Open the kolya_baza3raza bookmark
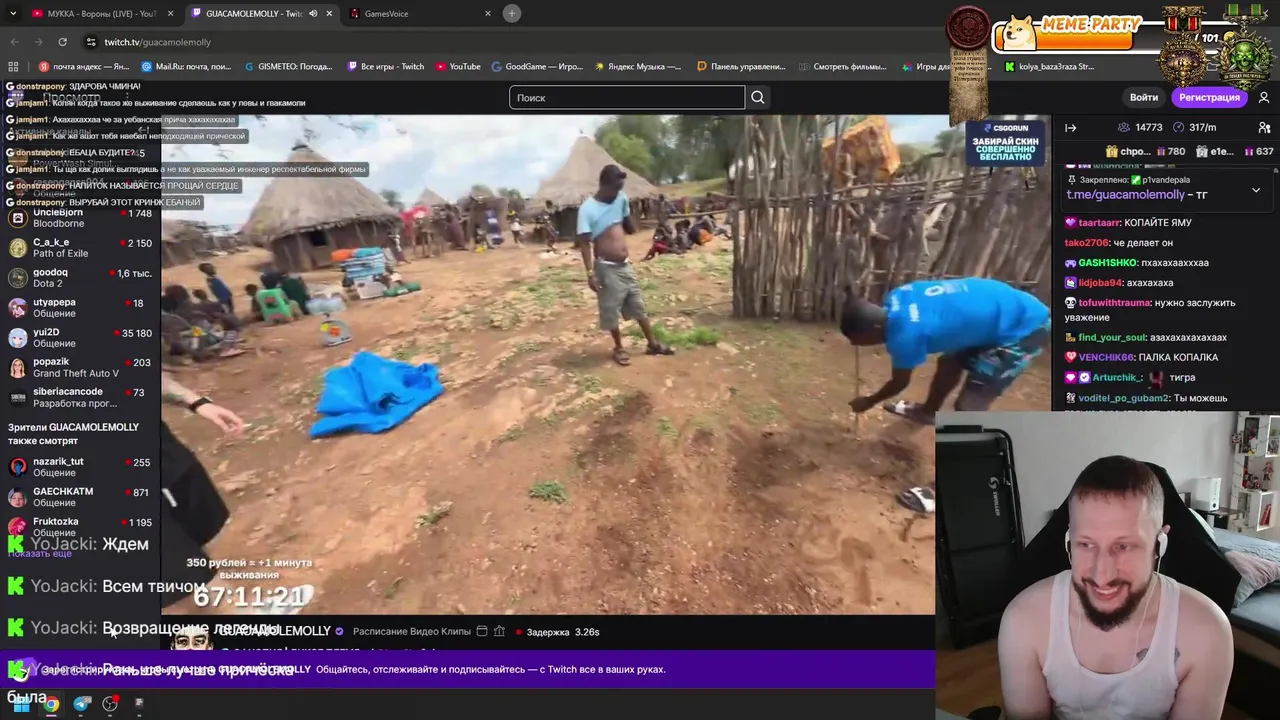 [1049, 67]
